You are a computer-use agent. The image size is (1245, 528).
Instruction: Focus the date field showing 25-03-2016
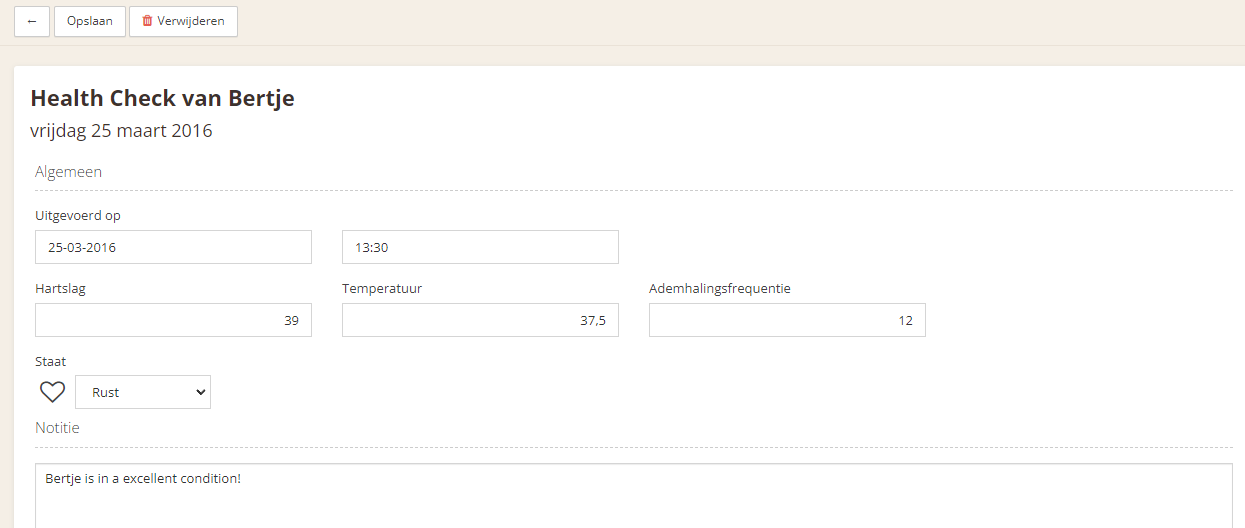[x=173, y=247]
